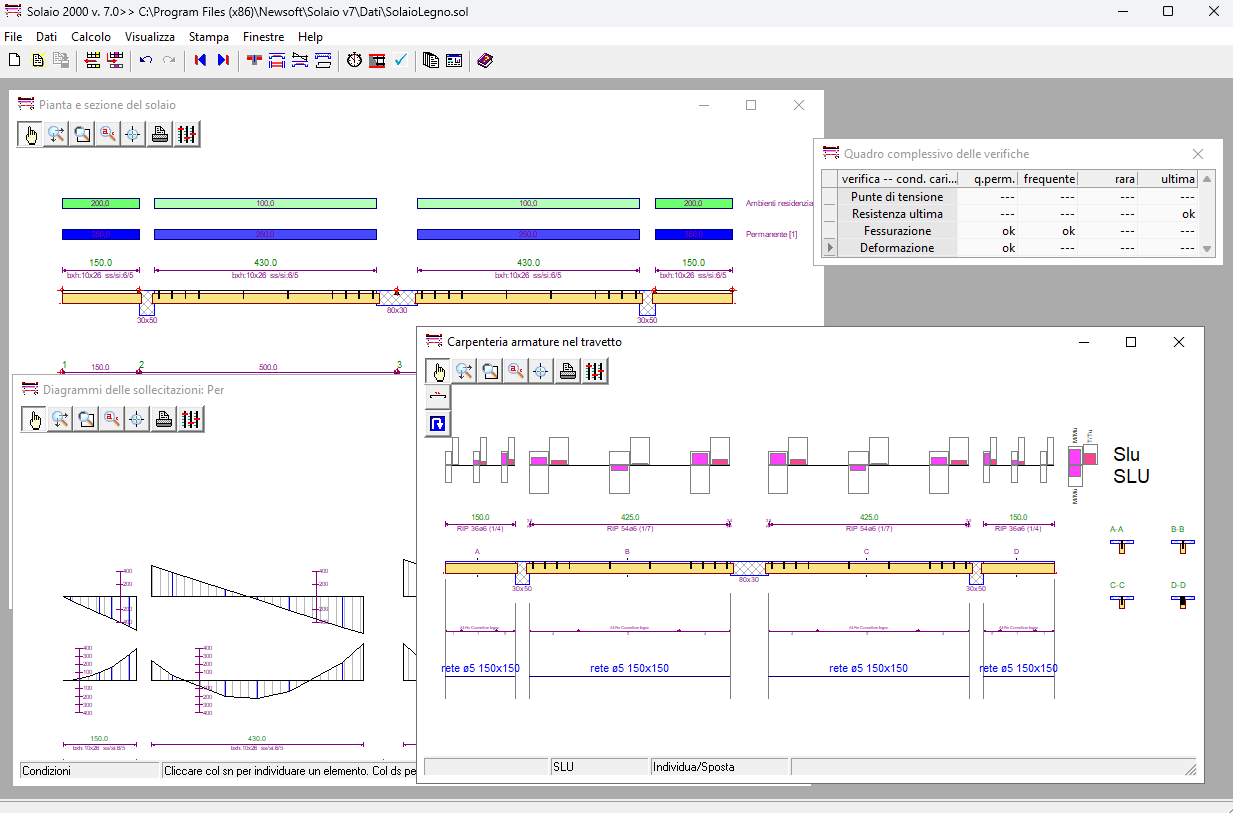Click the stopwatch icon in main toolbar
This screenshot has width=1233, height=813.
pos(354,60)
